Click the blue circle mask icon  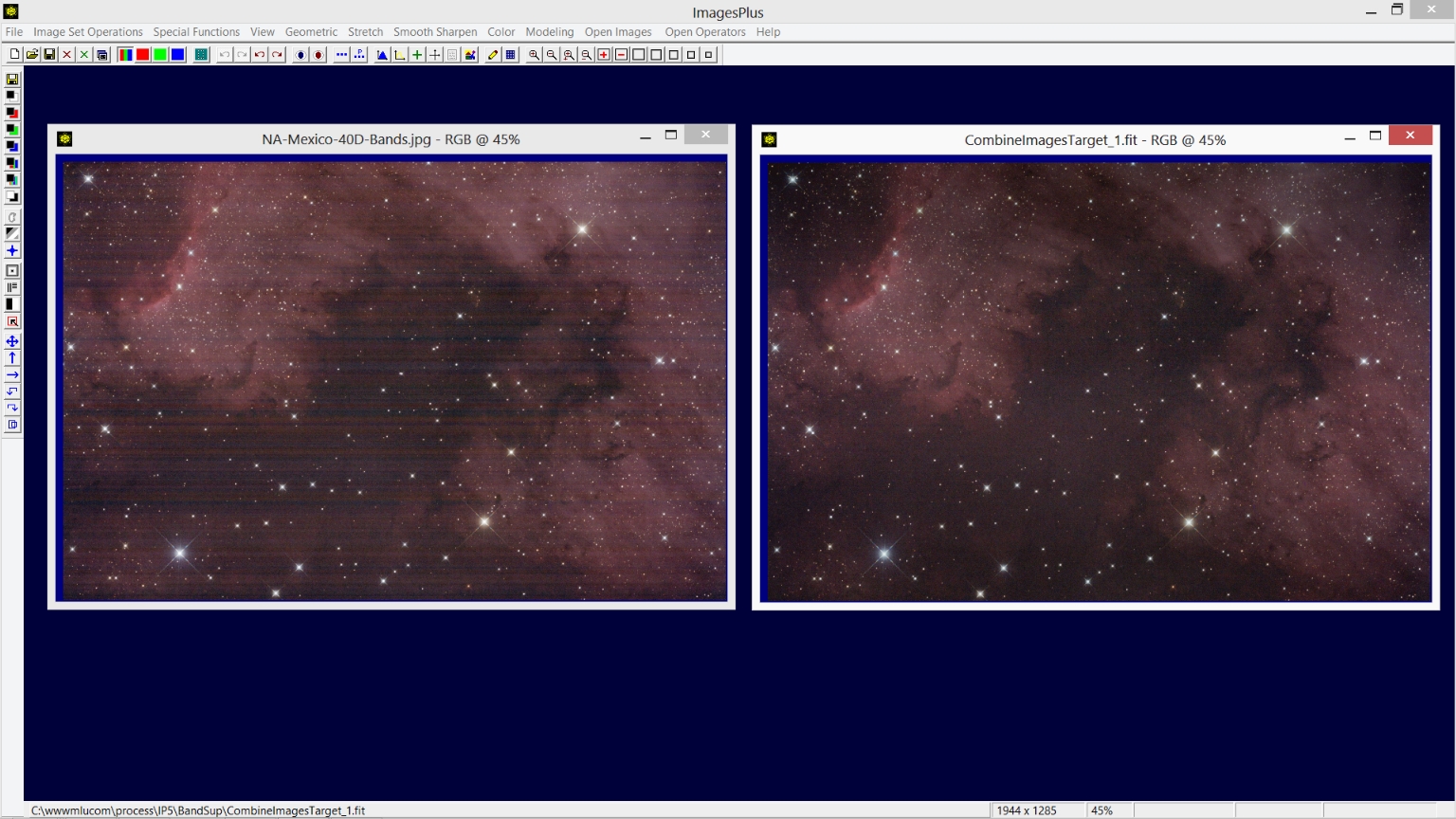(300, 55)
